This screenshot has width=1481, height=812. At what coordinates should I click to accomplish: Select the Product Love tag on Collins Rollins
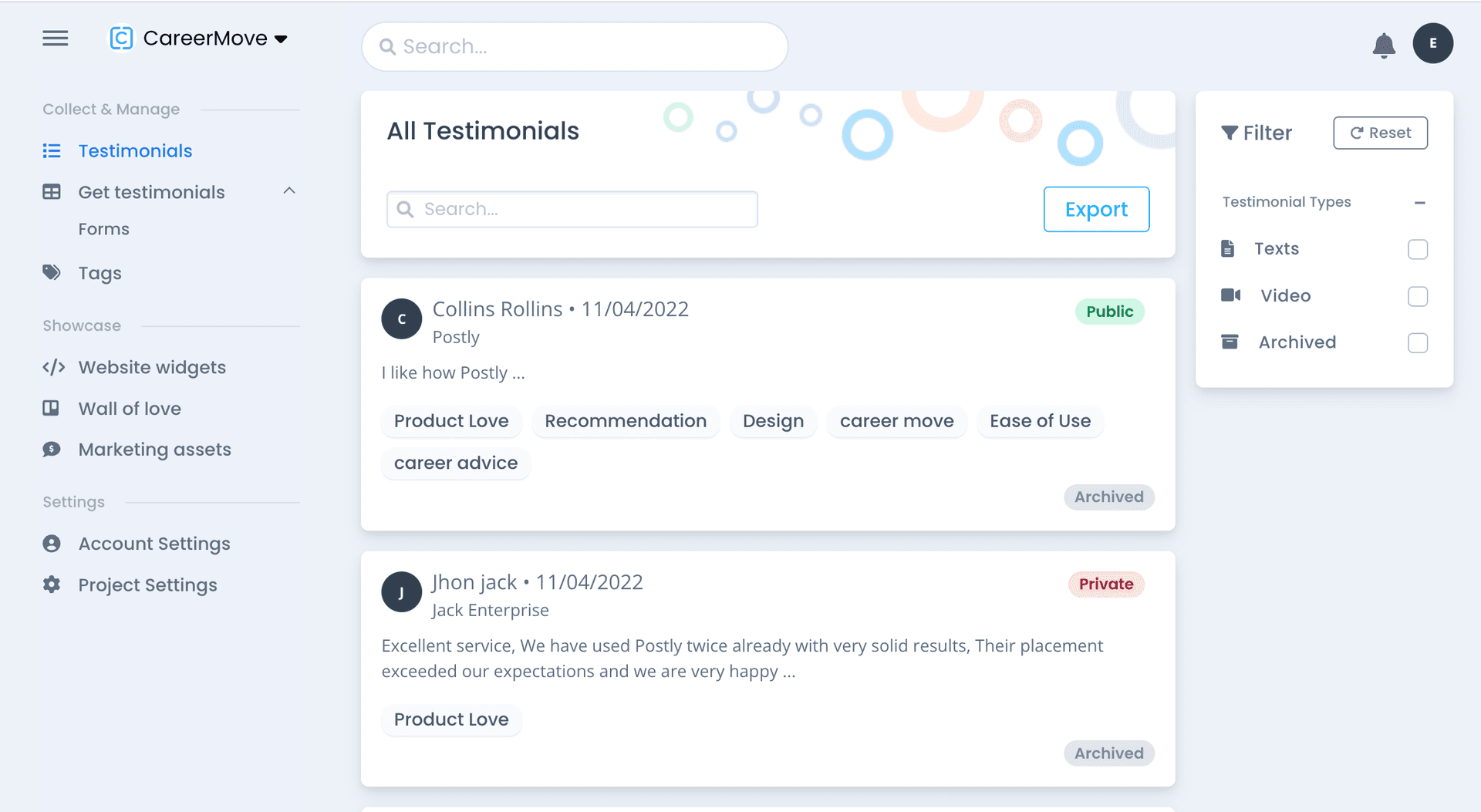click(451, 421)
